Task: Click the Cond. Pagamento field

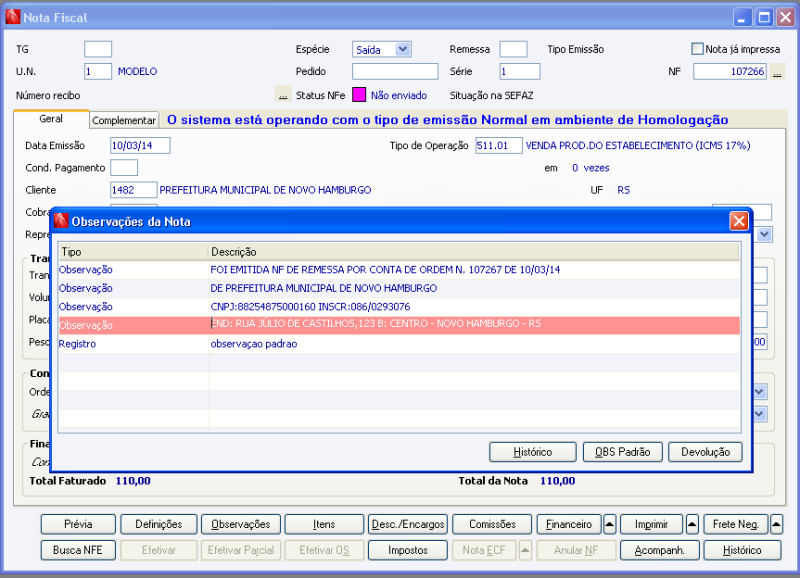Action: pyautogui.click(x=124, y=167)
